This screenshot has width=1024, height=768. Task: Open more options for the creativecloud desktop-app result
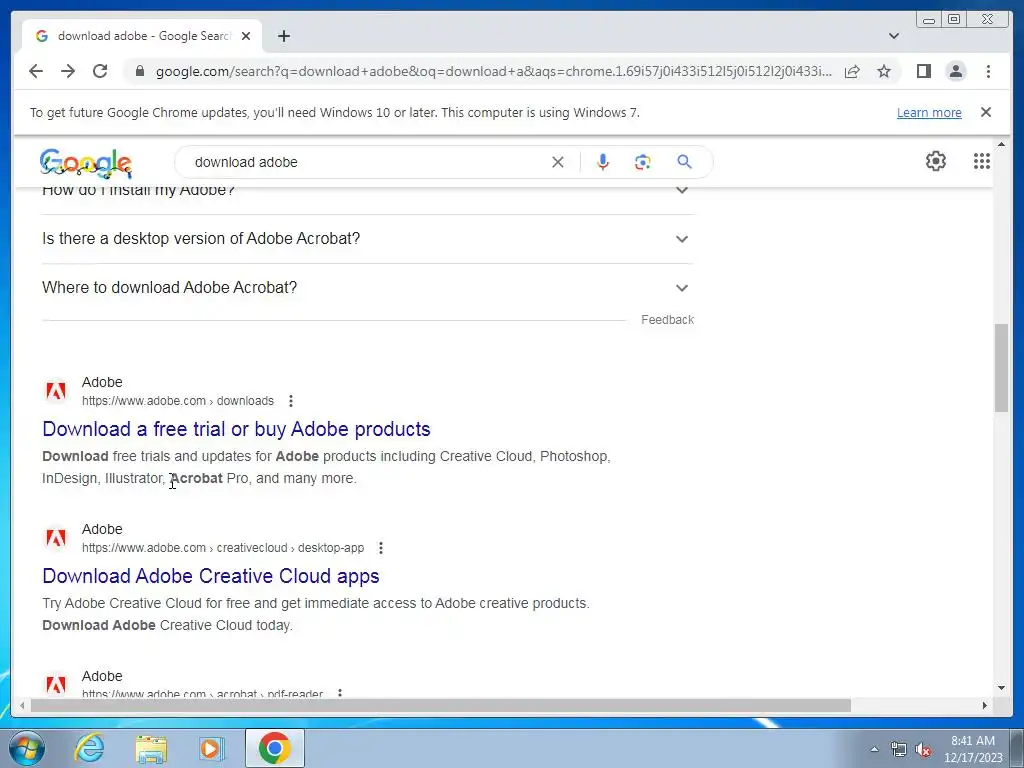(381, 548)
